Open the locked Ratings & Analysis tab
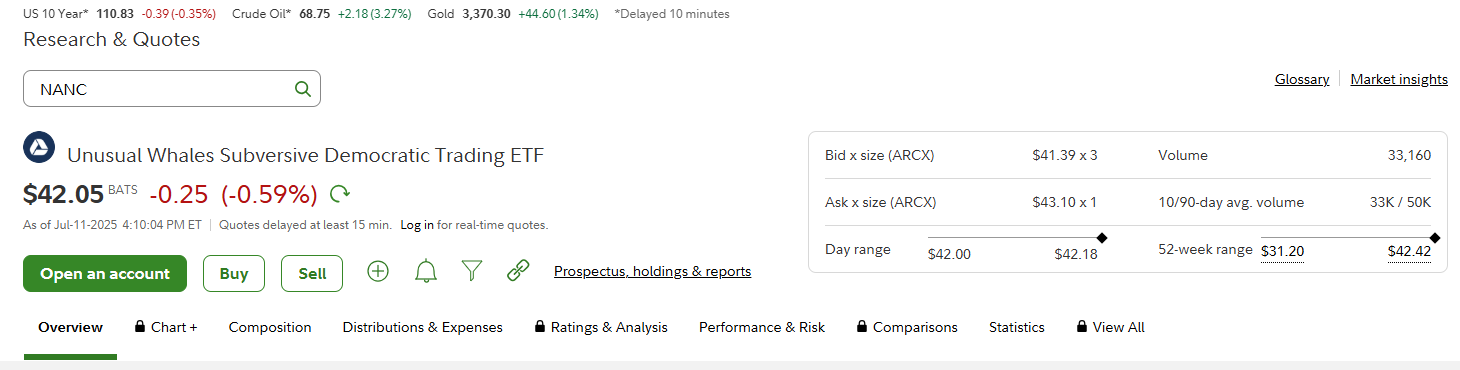This screenshot has width=1460, height=370. pyautogui.click(x=601, y=327)
